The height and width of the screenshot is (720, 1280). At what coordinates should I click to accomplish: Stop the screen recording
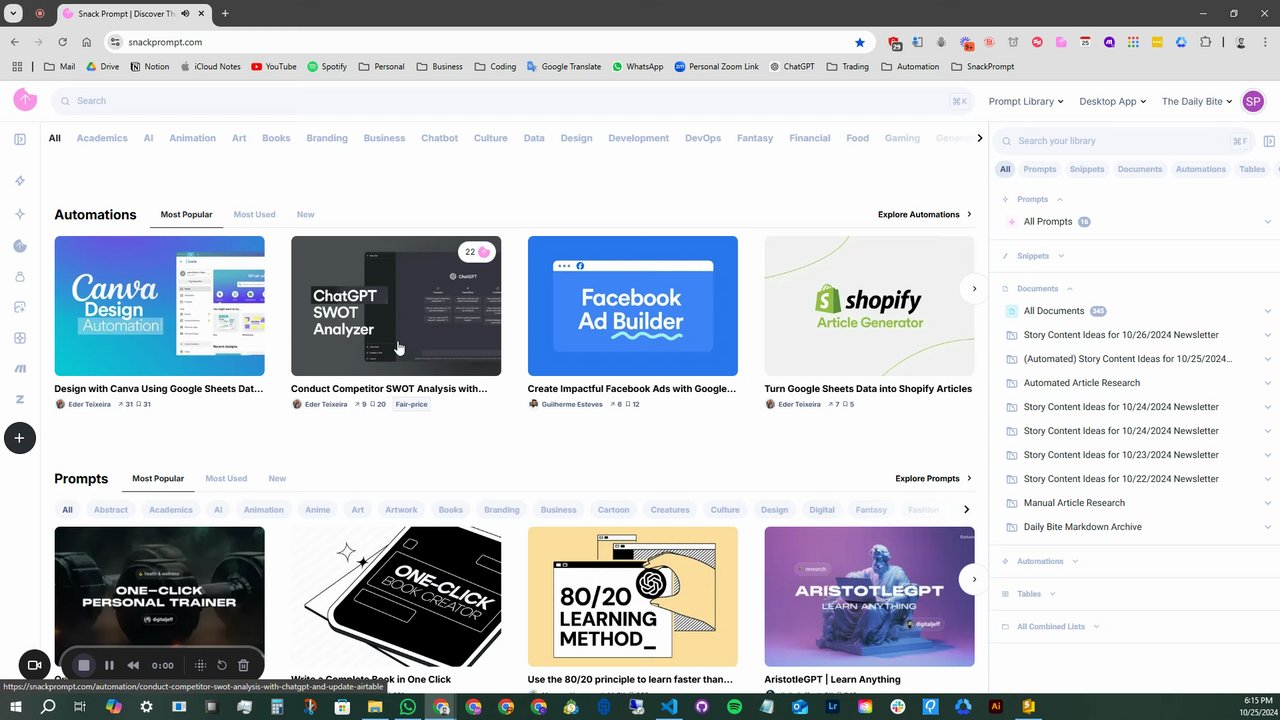[x=84, y=665]
